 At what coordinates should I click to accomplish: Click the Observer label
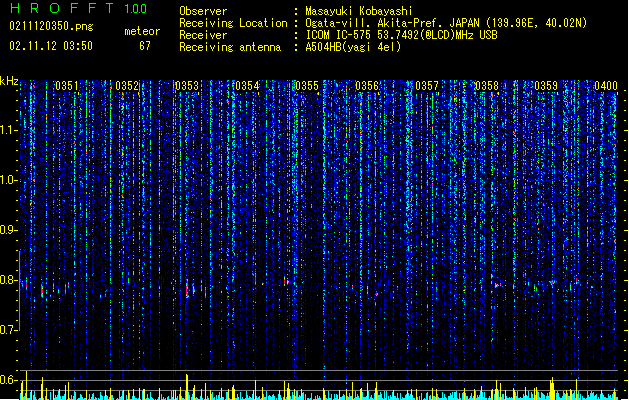(x=203, y=11)
